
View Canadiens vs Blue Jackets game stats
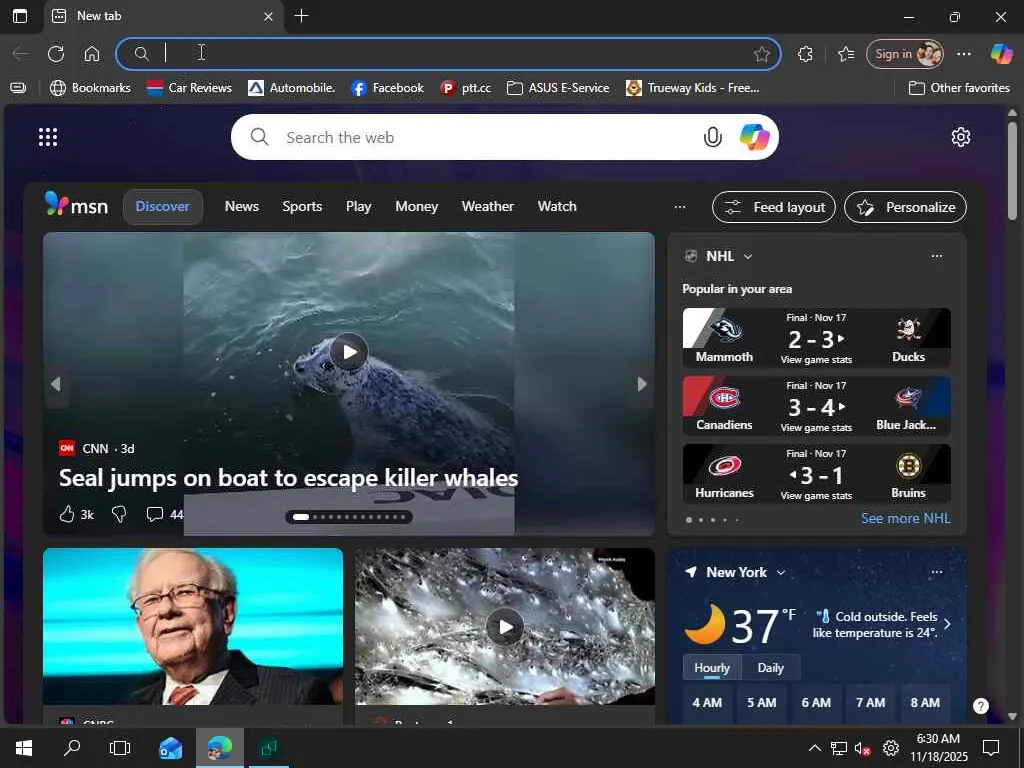tap(816, 428)
